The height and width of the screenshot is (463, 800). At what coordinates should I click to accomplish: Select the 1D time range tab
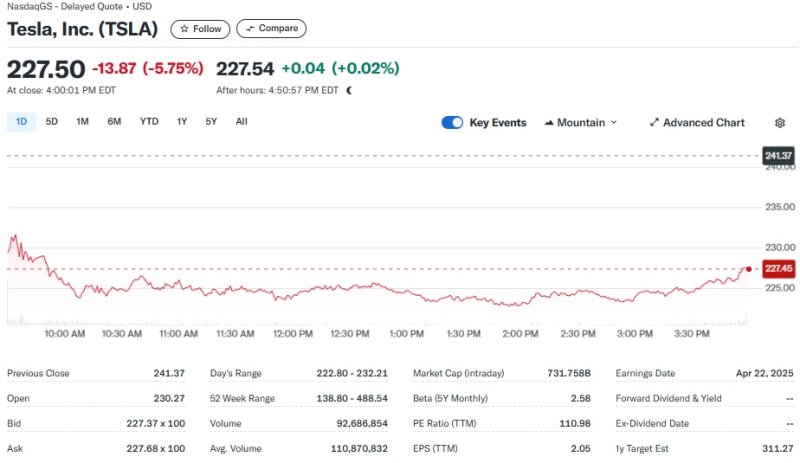[x=22, y=122]
